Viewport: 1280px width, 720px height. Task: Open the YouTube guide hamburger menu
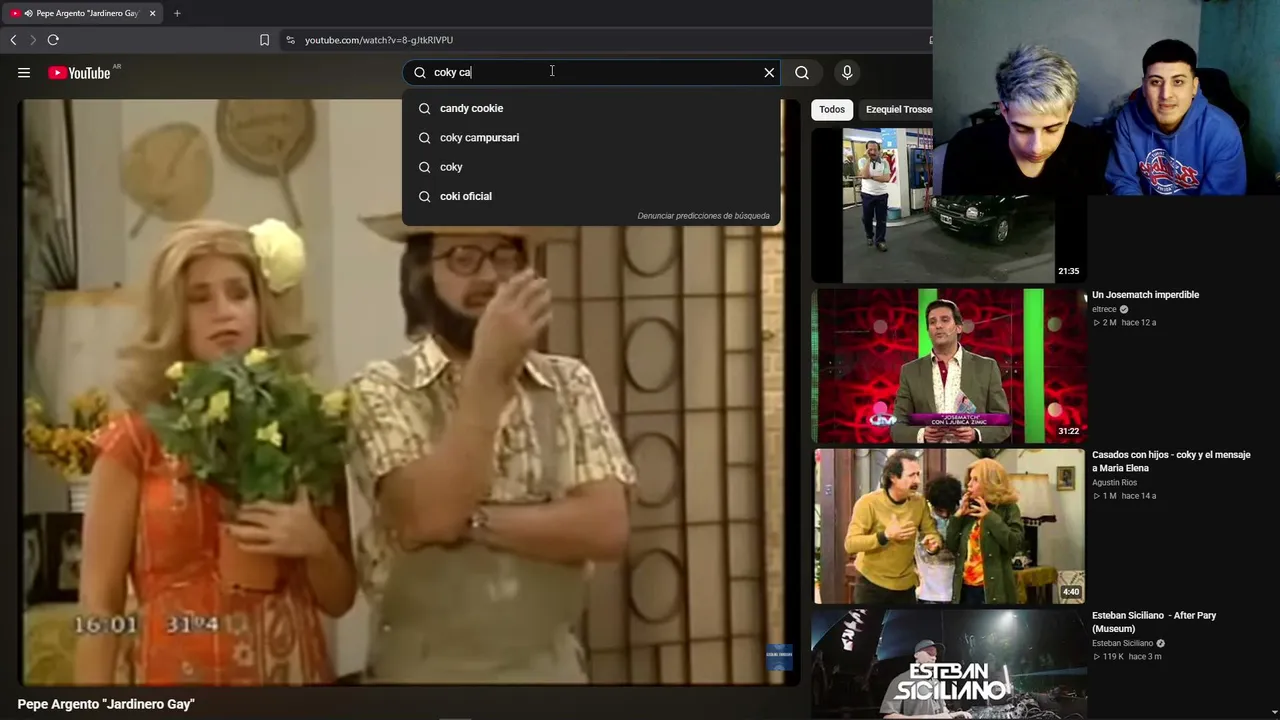point(24,72)
